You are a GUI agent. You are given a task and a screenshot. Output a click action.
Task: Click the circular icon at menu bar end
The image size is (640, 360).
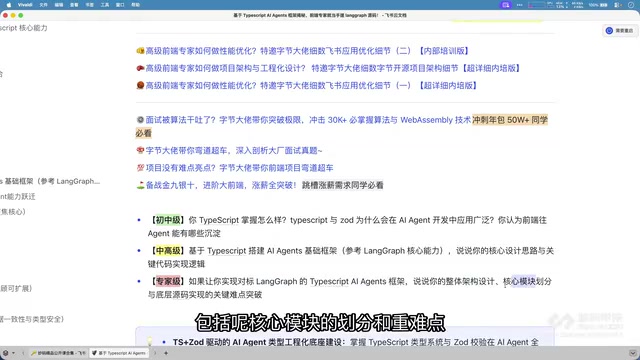[x=631, y=5]
